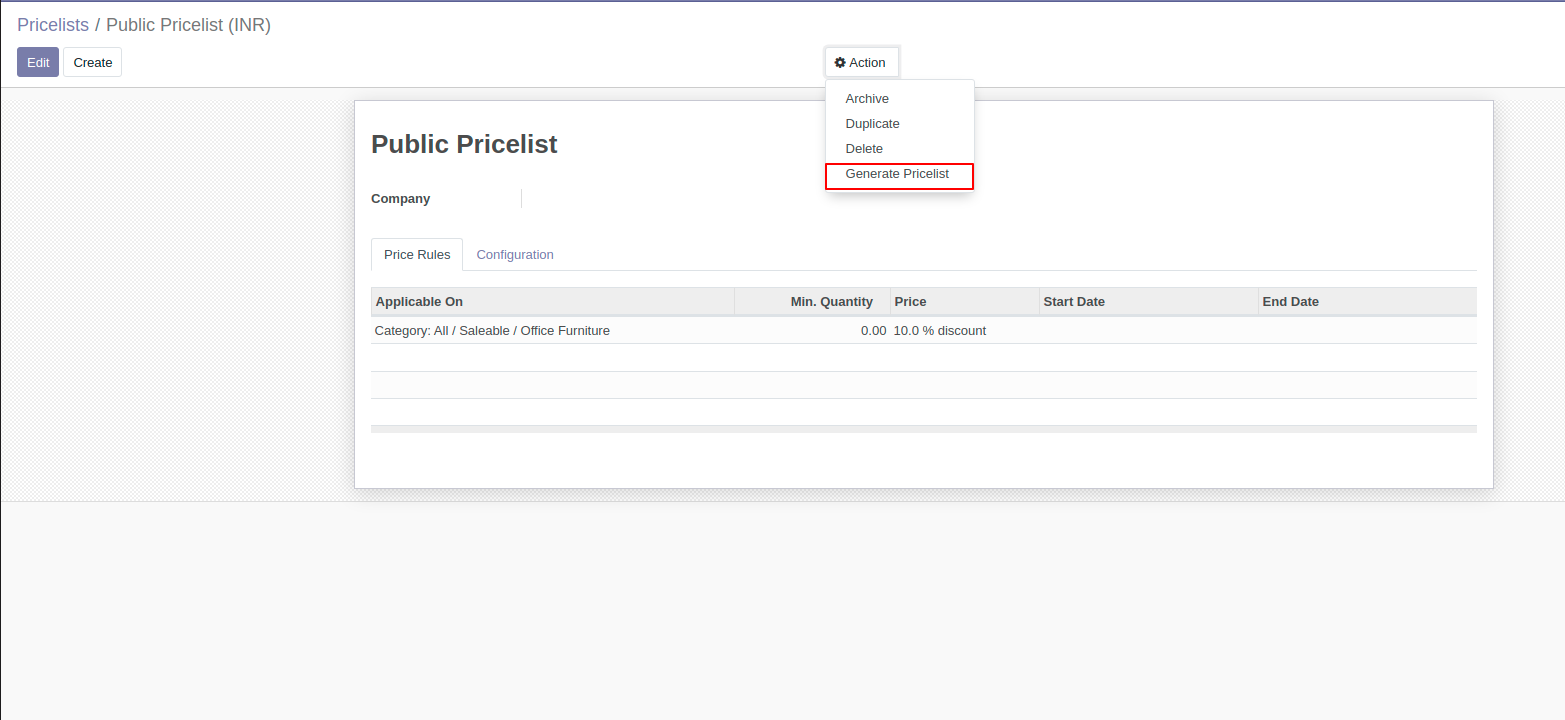Click the 0.00 min quantity cell
The width and height of the screenshot is (1565, 720).
[x=812, y=330]
